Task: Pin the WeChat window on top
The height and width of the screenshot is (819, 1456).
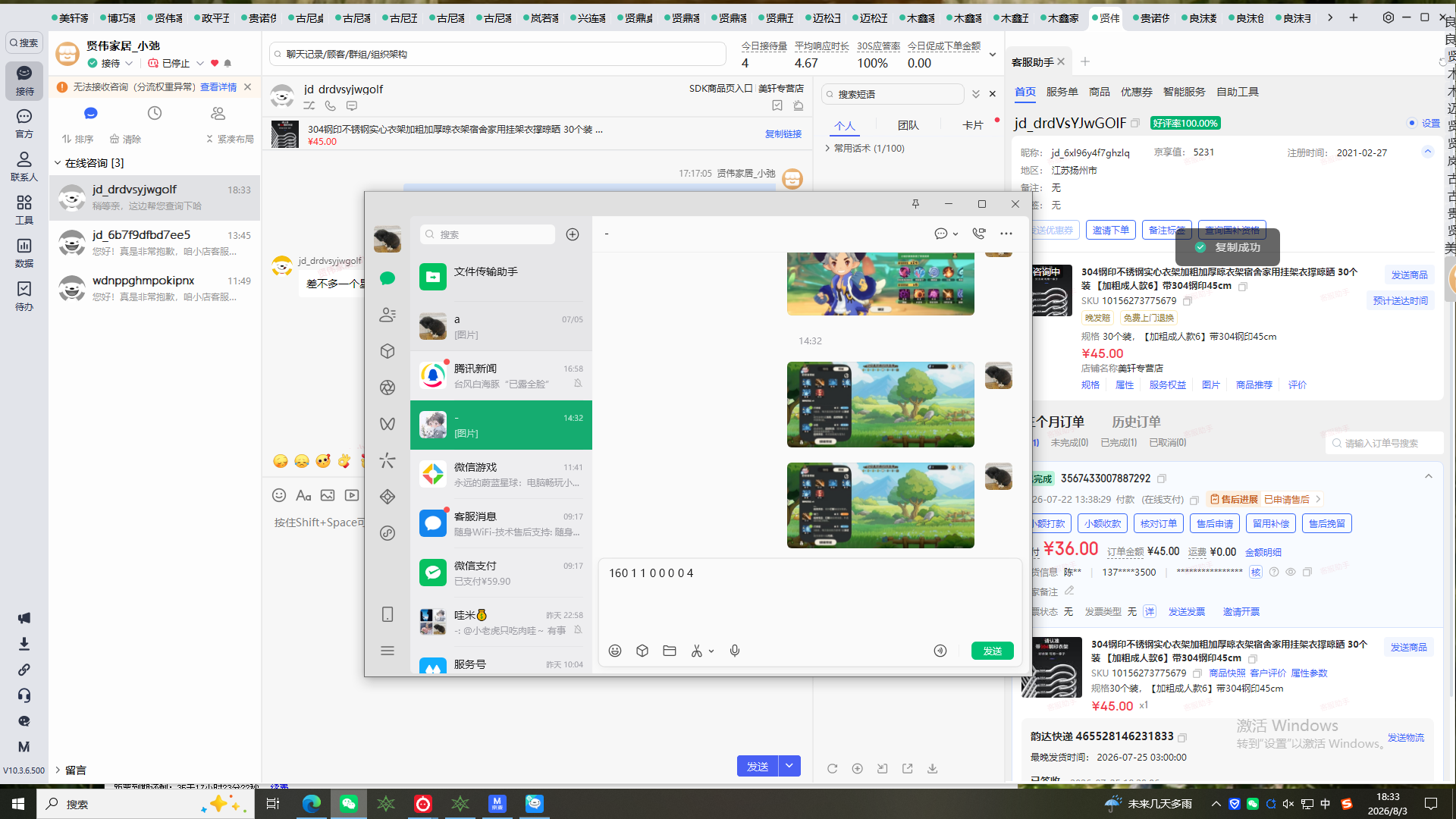Action: (915, 204)
